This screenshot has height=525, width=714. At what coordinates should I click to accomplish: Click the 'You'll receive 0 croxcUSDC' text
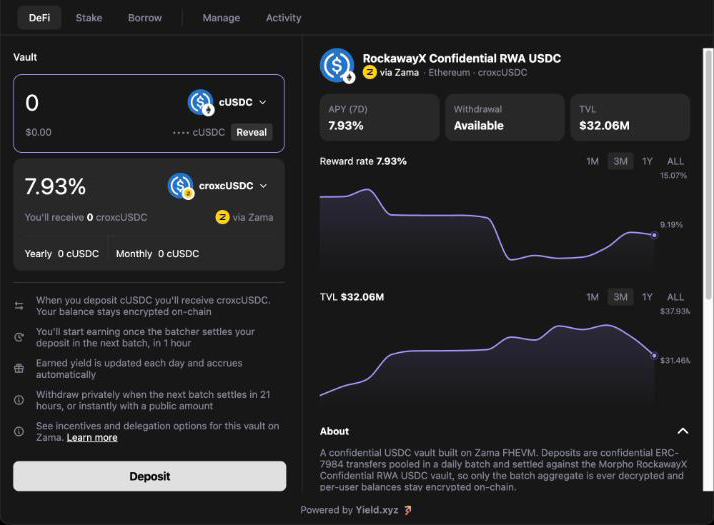click(x=86, y=217)
